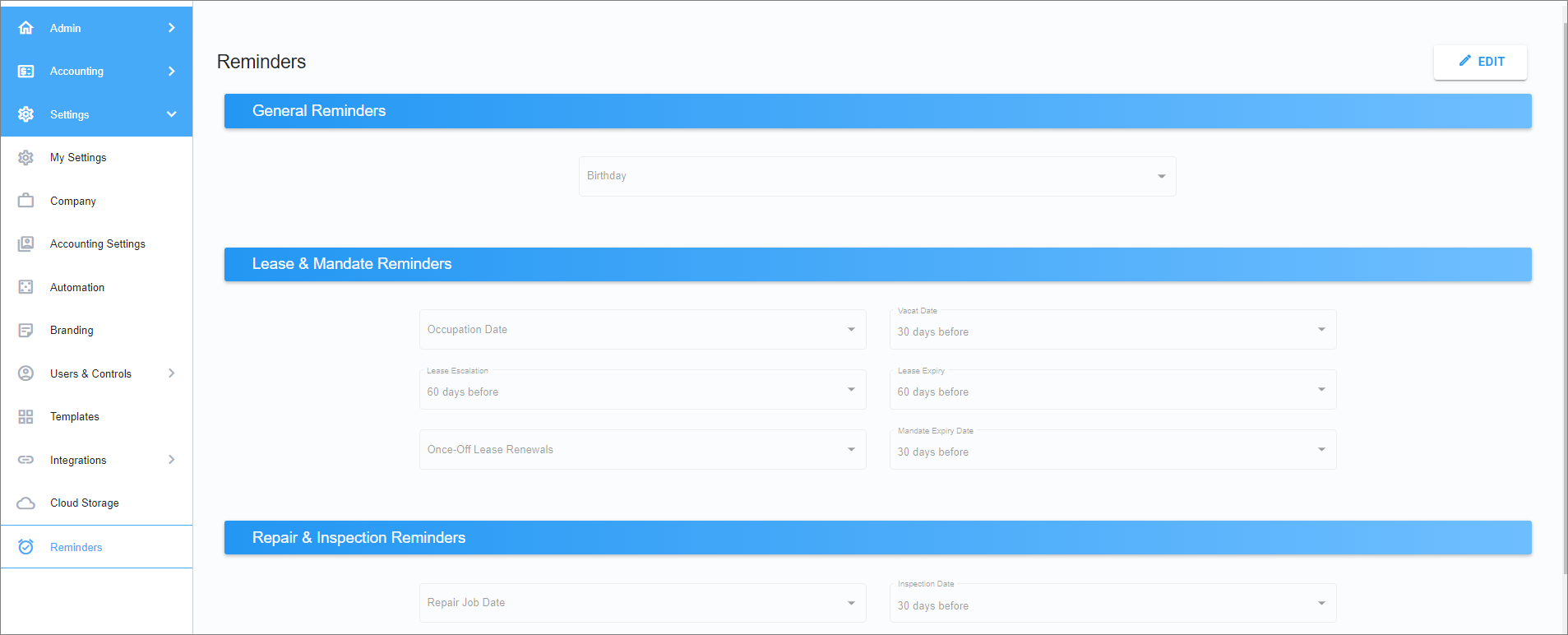Click the EDIT button
The width and height of the screenshot is (1568, 635).
pyautogui.click(x=1480, y=62)
